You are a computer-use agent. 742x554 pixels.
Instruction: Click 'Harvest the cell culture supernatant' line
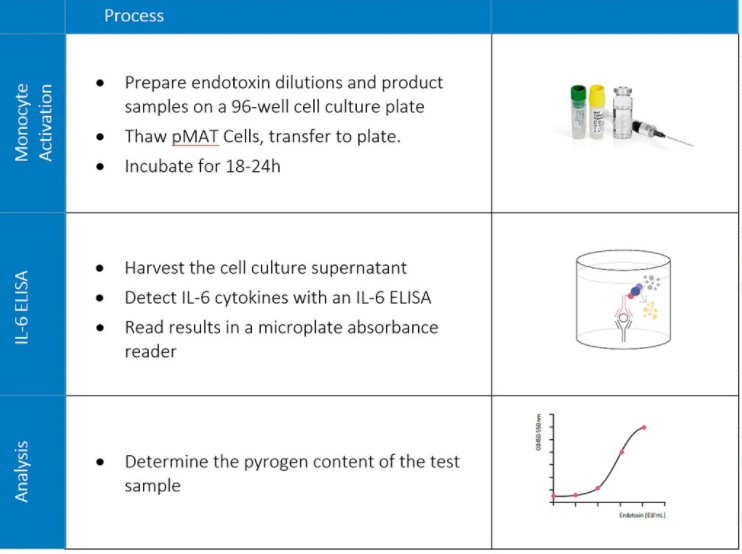[x=265, y=268]
